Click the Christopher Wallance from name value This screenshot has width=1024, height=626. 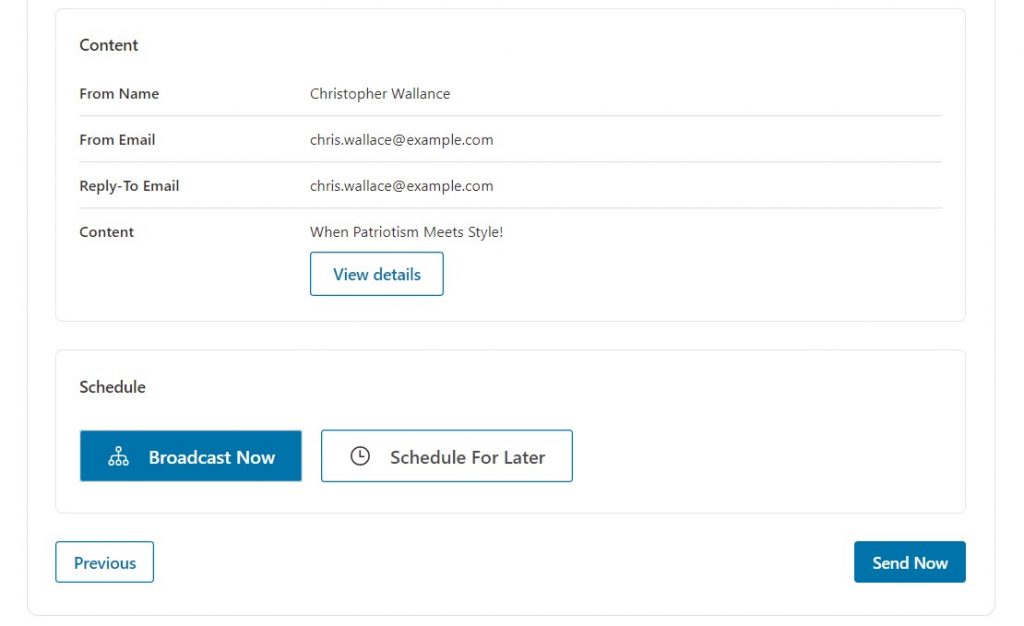point(380,94)
